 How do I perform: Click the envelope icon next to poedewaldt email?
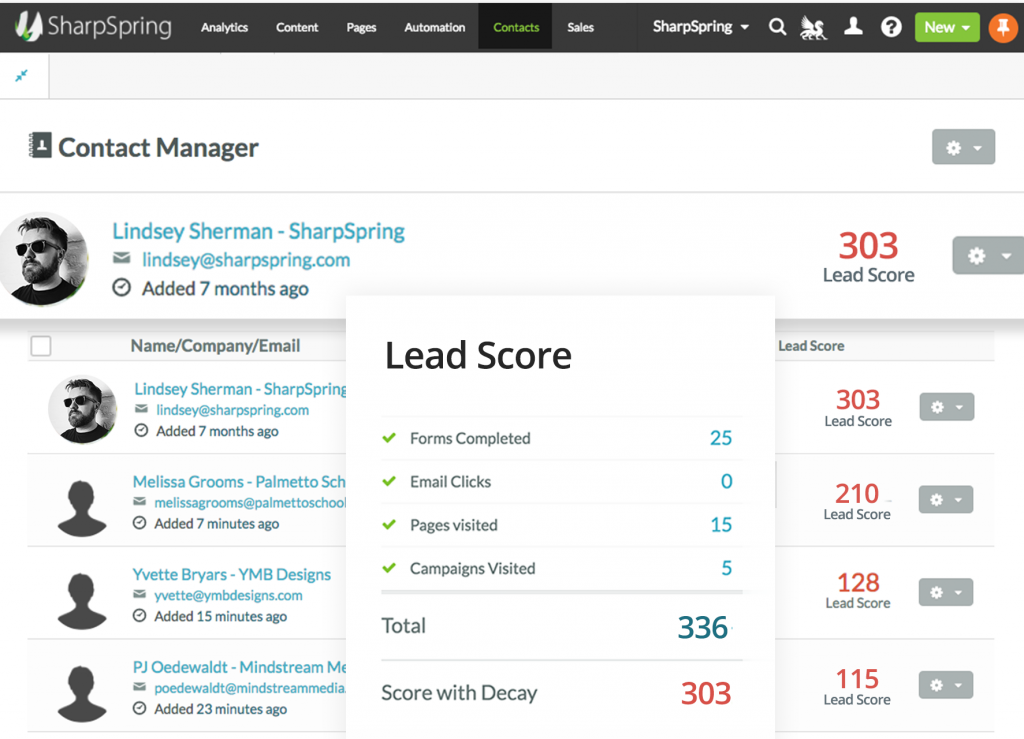(139, 687)
